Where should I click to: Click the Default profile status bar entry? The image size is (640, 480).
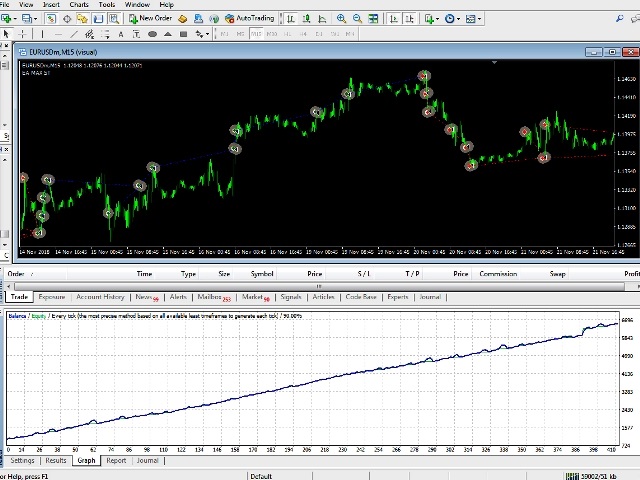(261, 476)
